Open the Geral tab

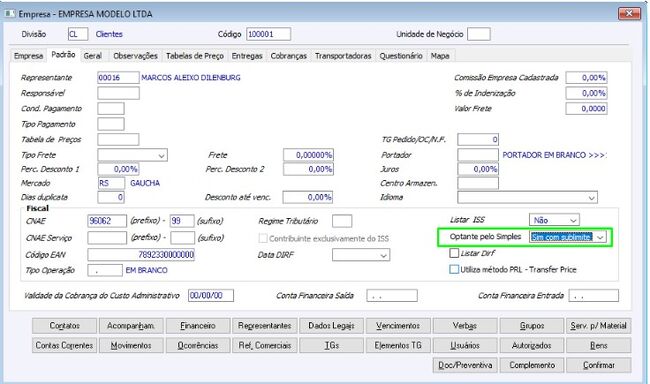pyautogui.click(x=92, y=56)
